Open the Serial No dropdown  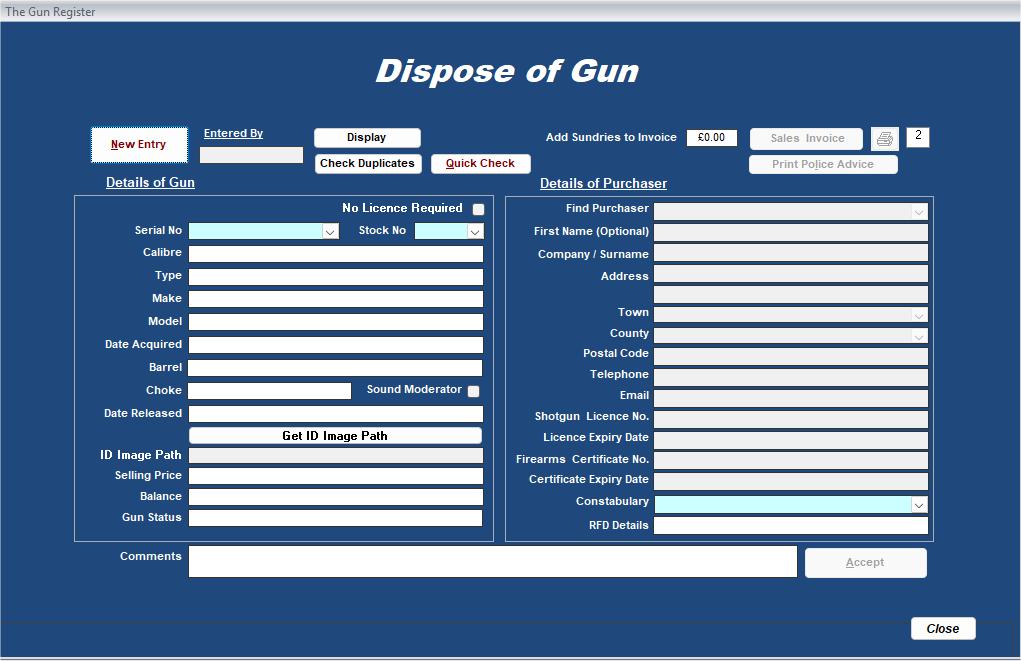[330, 231]
